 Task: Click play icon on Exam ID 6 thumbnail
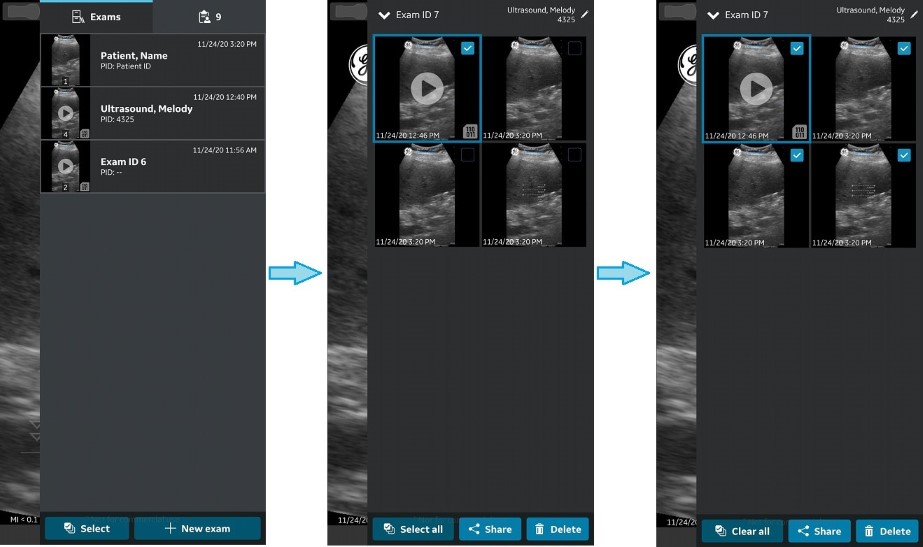coord(65,166)
